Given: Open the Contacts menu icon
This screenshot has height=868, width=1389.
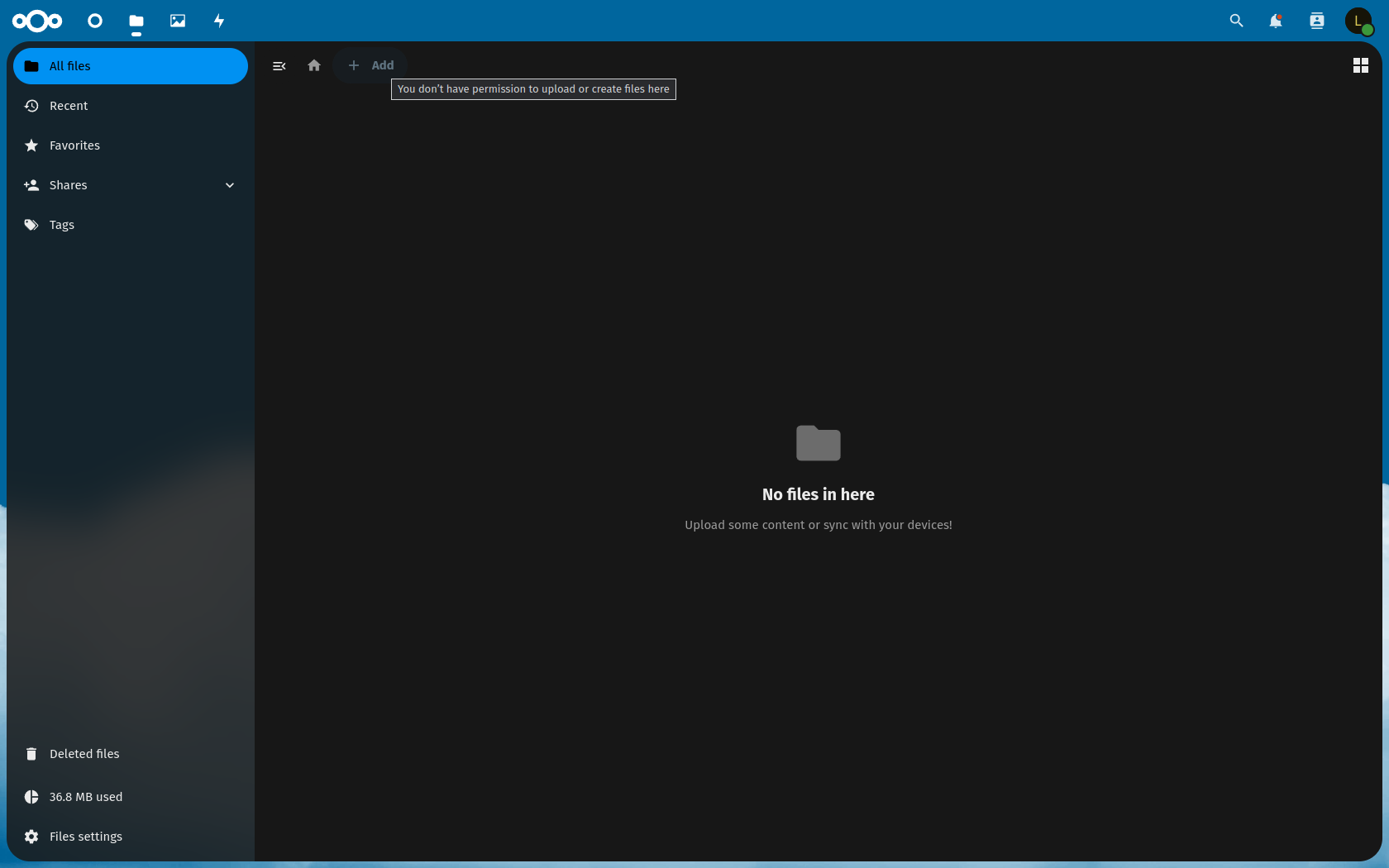Looking at the screenshot, I should tap(1317, 21).
